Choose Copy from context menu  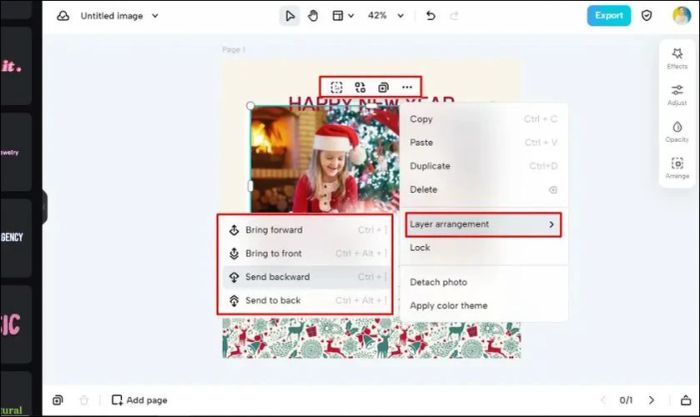[483, 119]
